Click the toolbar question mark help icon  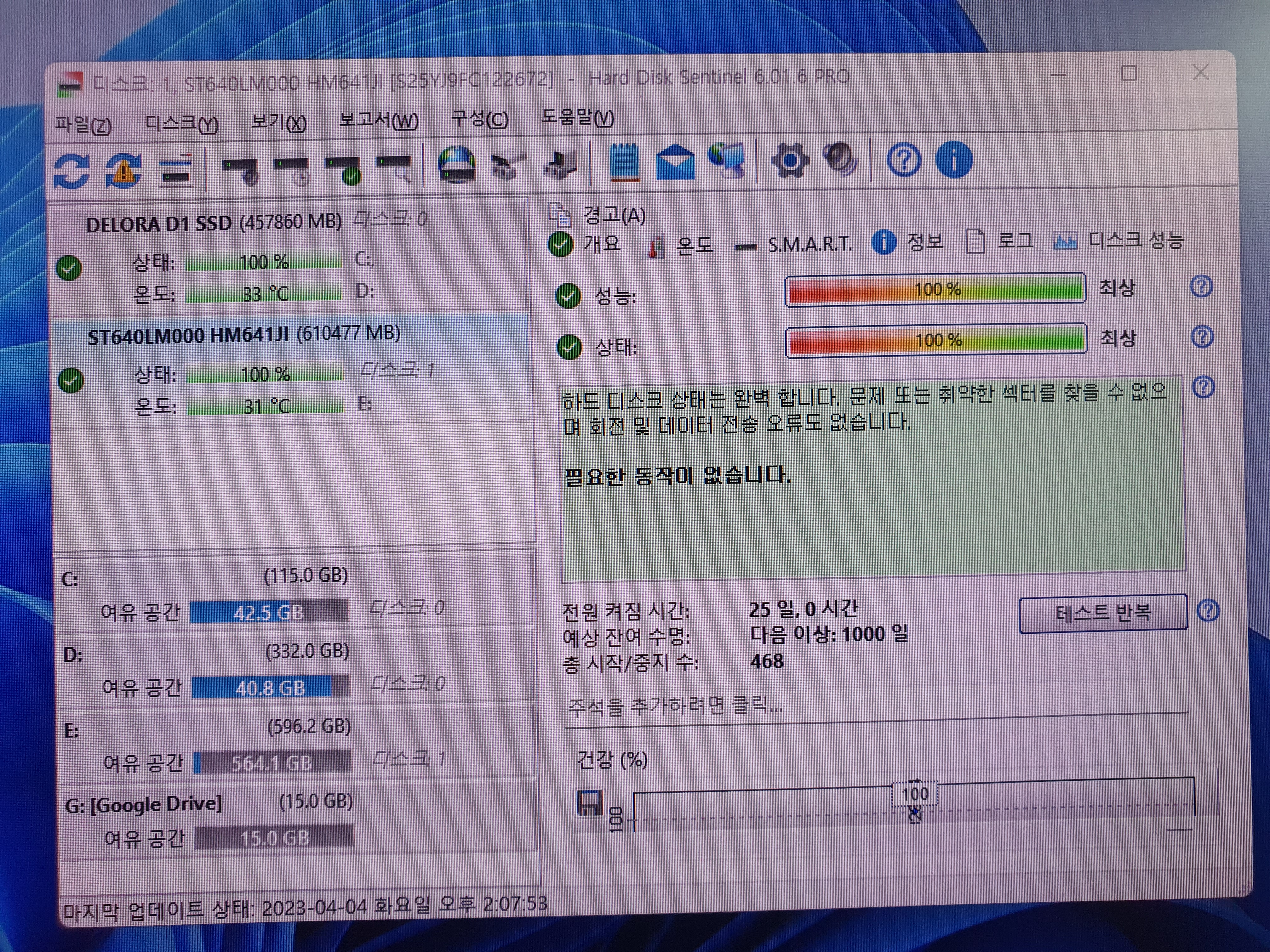tap(904, 160)
